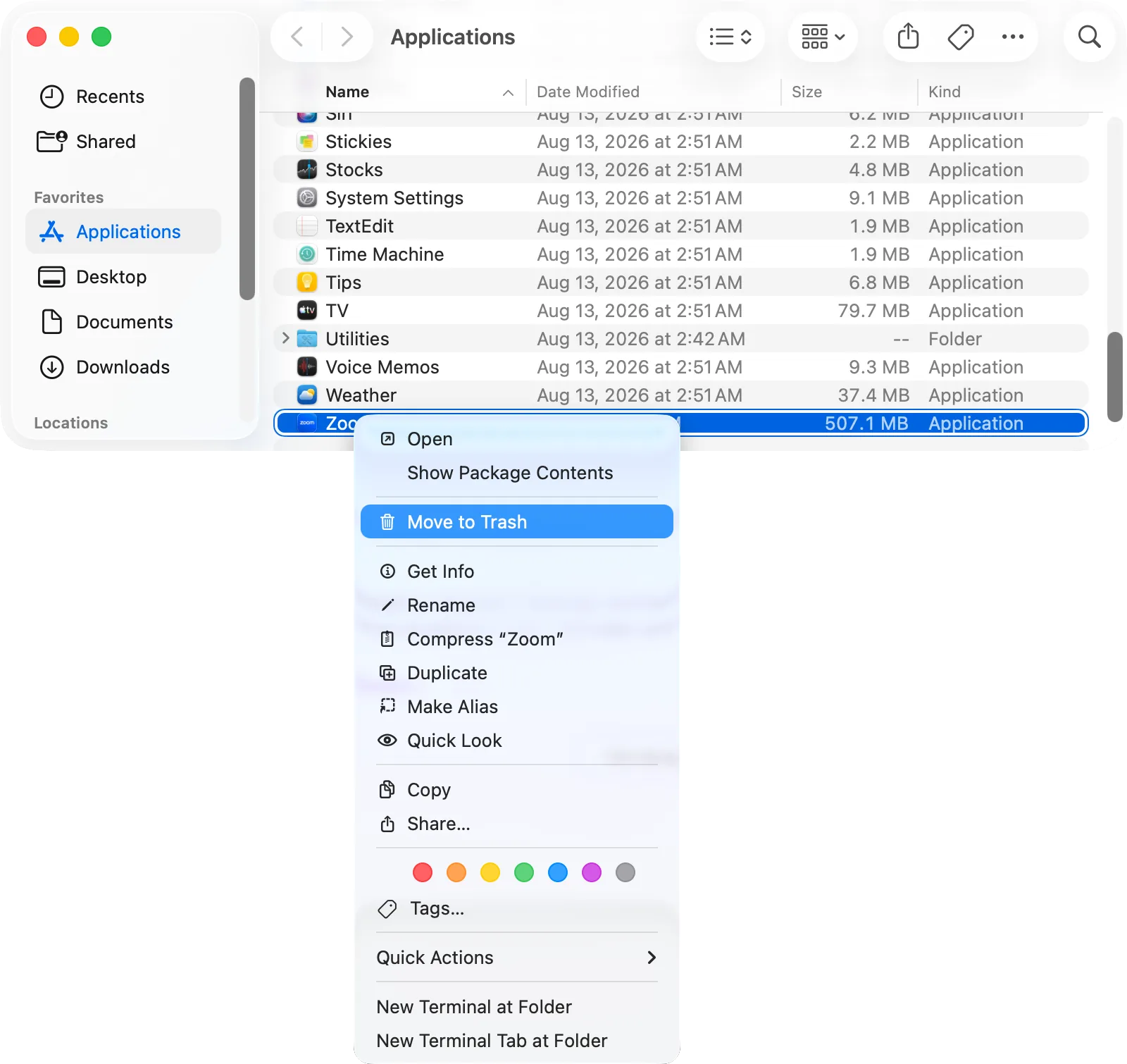The image size is (1127, 1064).
Task: Open the list view switcher dropdown
Action: click(730, 37)
